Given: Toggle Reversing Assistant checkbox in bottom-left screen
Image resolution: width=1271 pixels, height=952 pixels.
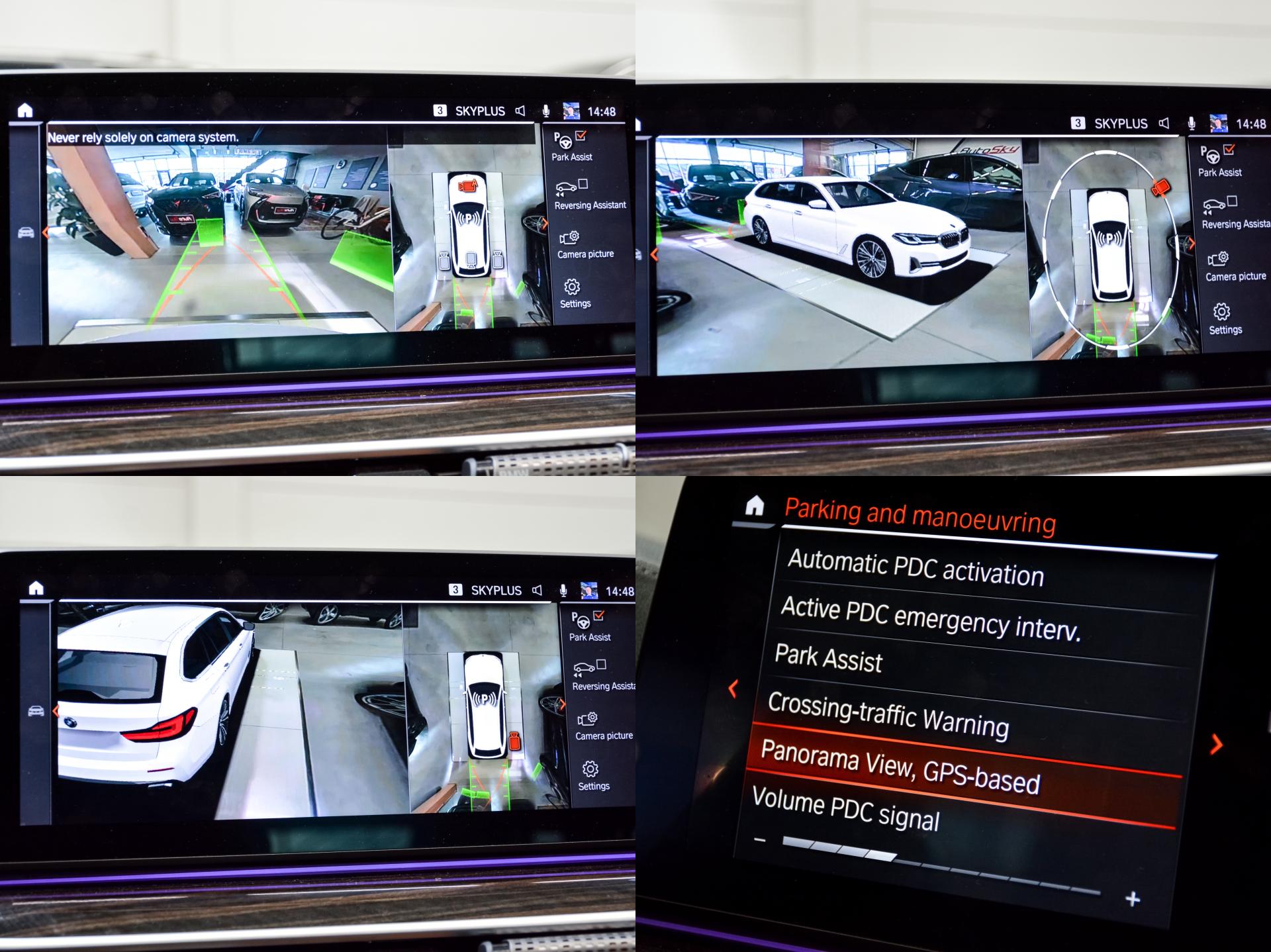Looking at the screenshot, I should pyautogui.click(x=601, y=664).
